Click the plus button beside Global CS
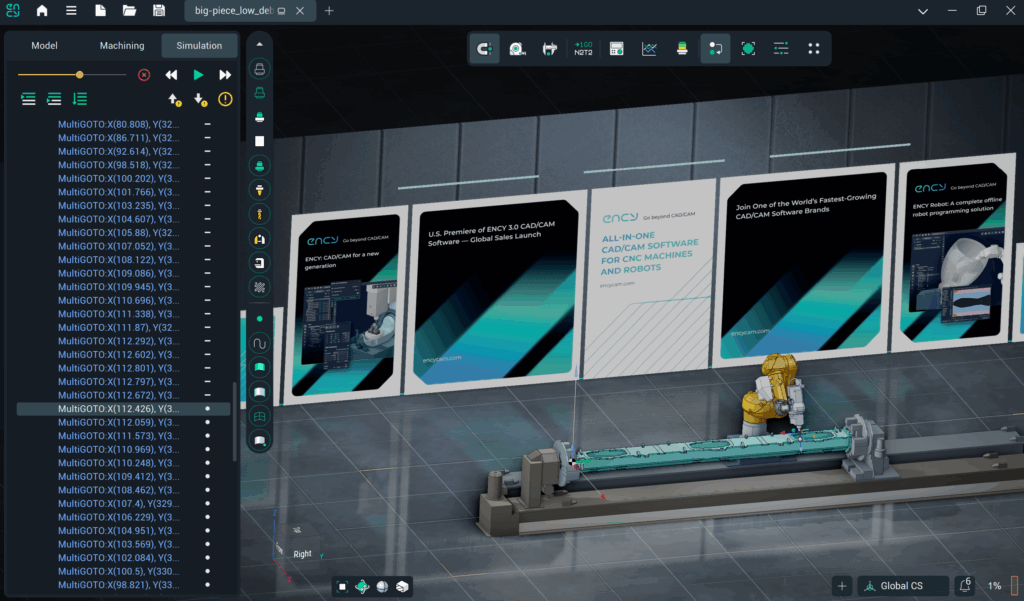 click(x=842, y=586)
